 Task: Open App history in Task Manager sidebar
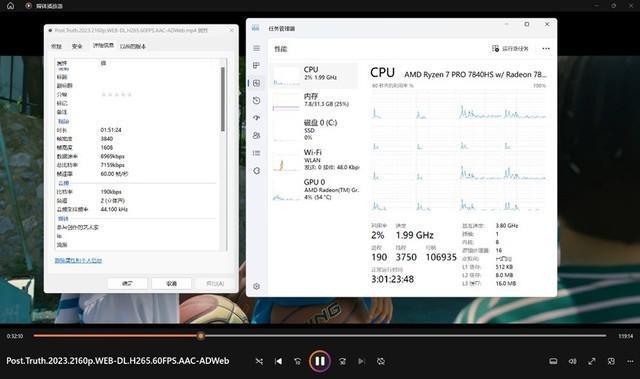point(256,100)
